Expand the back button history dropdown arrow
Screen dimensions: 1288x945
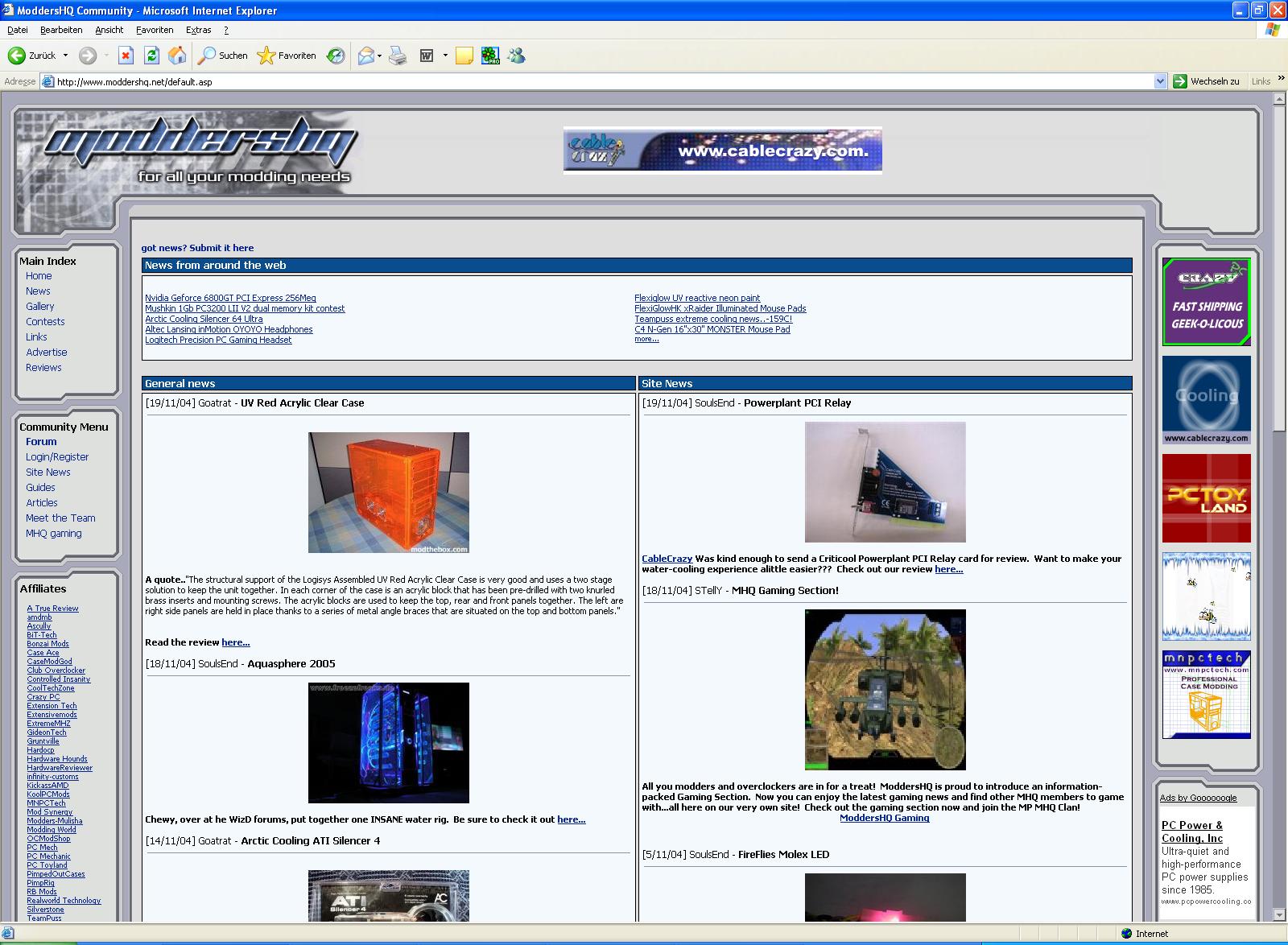pos(65,56)
